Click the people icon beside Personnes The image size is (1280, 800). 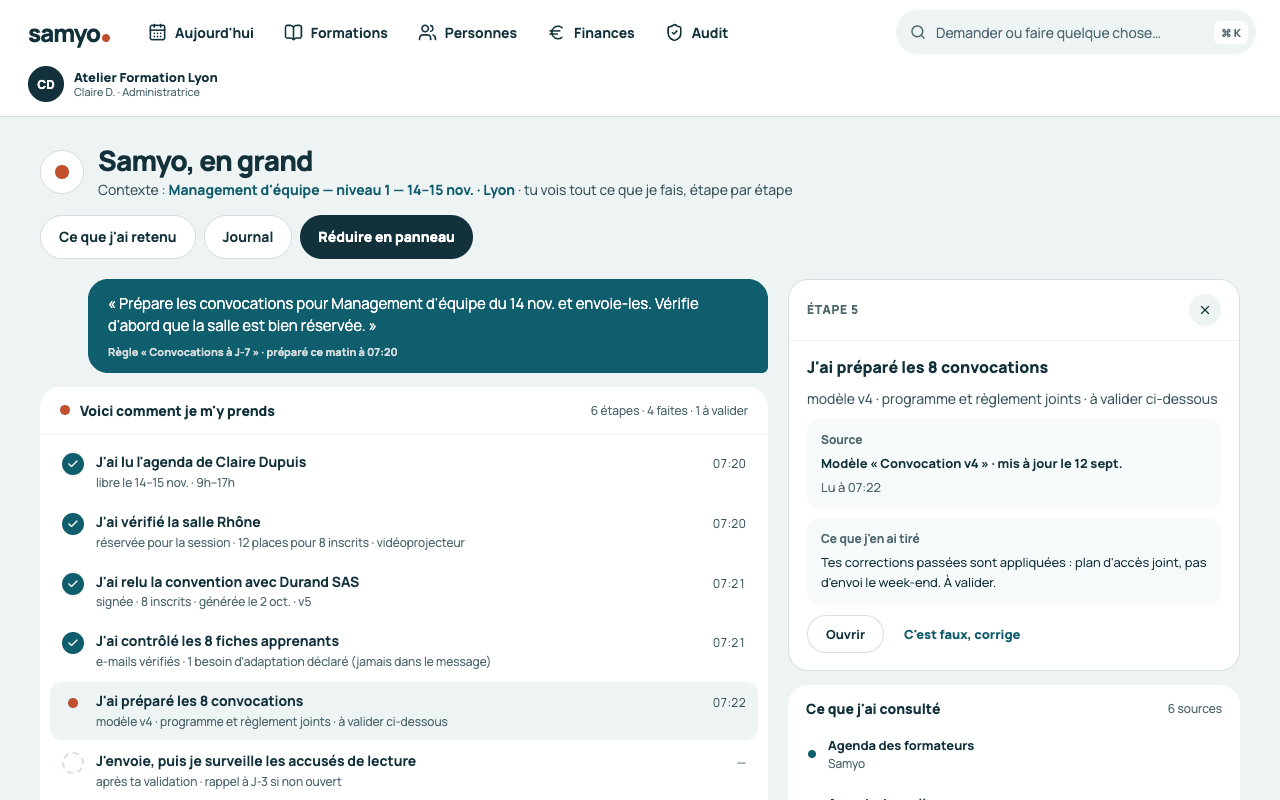(x=427, y=33)
